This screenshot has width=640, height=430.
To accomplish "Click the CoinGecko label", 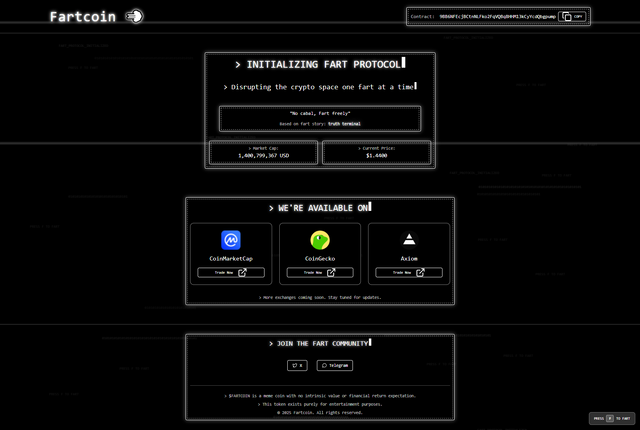I will (x=320, y=259).
